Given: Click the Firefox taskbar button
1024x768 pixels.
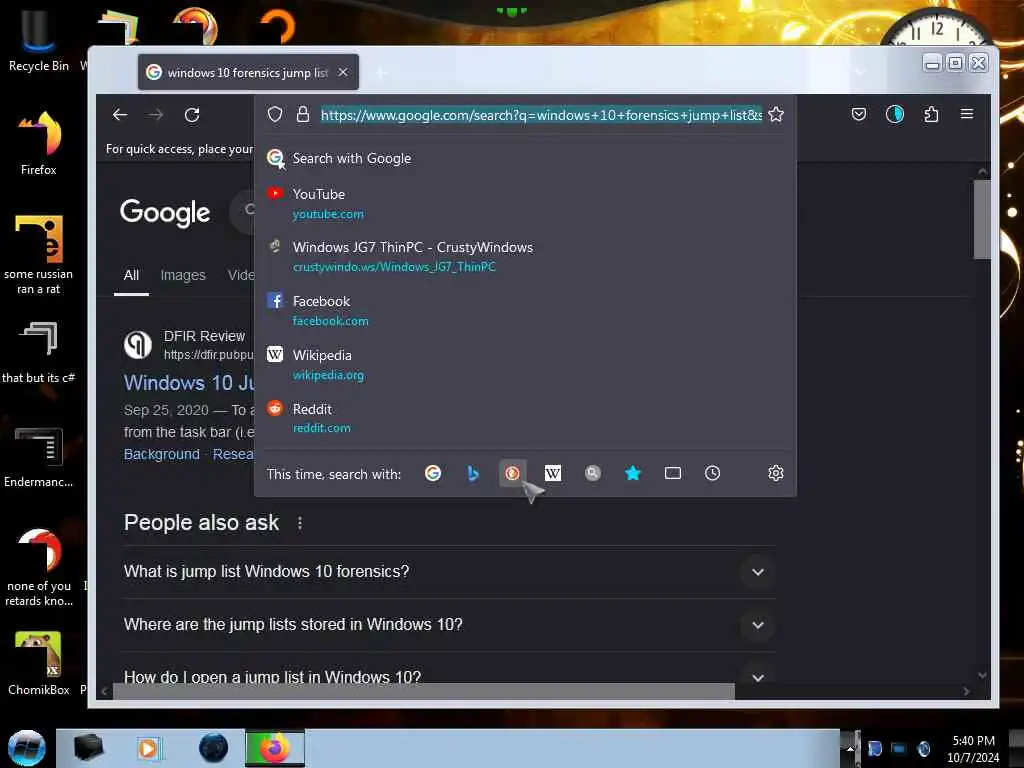Looking at the screenshot, I should [x=275, y=748].
